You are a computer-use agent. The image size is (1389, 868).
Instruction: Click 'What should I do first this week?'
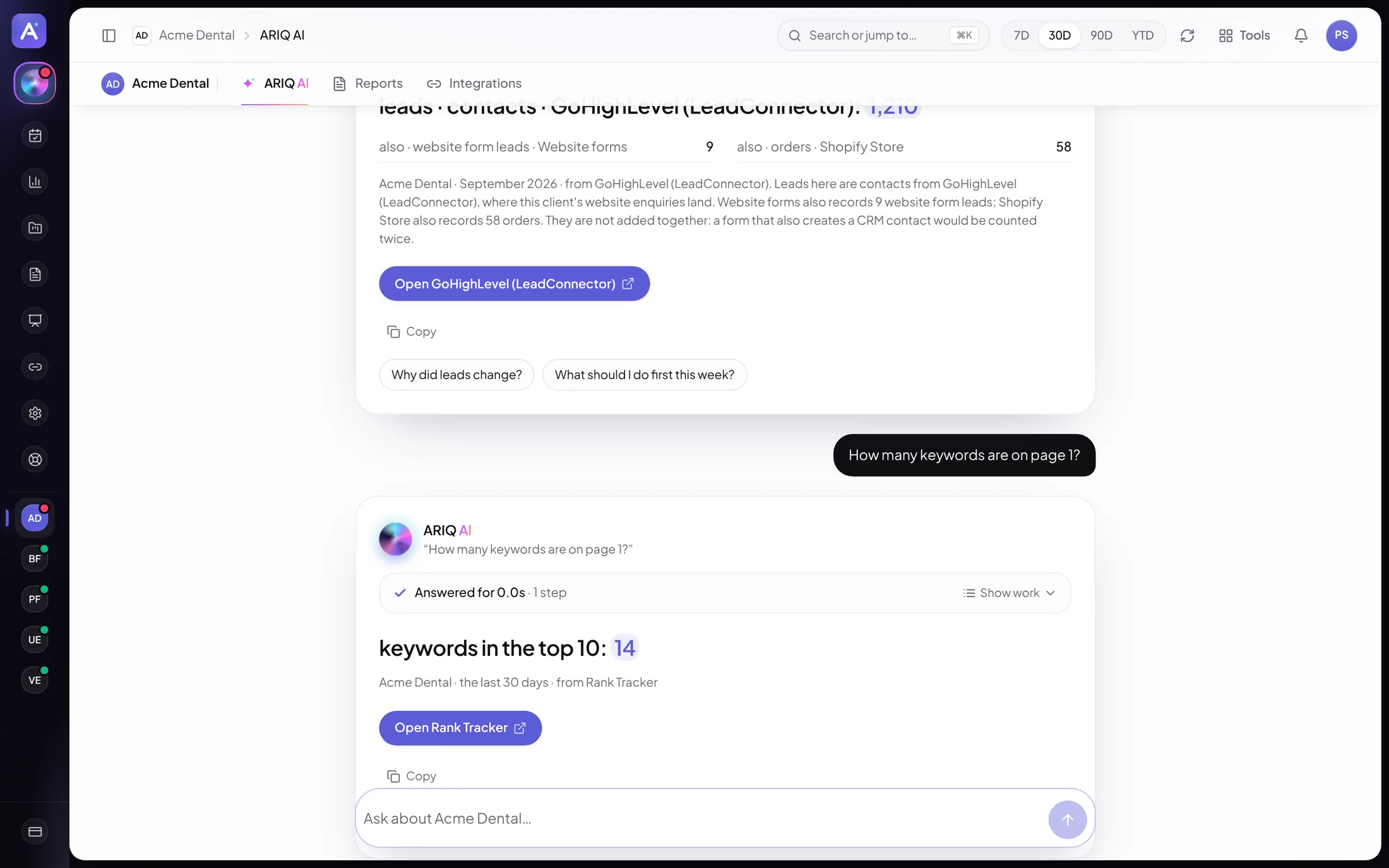(645, 375)
